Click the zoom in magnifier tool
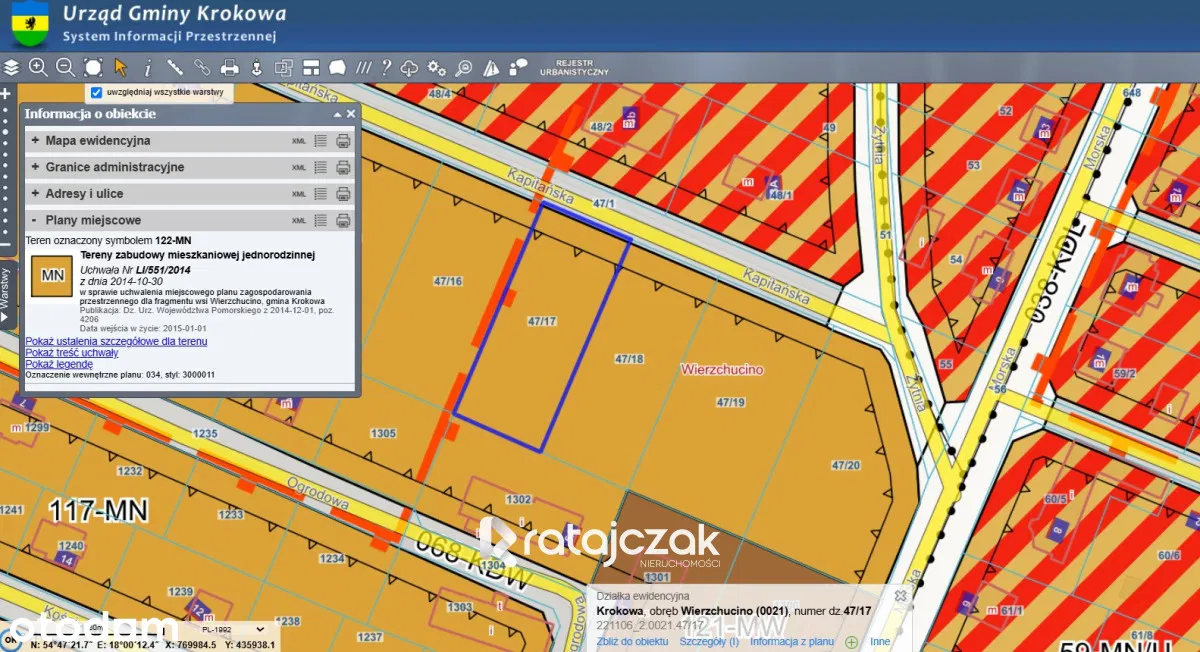 pos(38,68)
